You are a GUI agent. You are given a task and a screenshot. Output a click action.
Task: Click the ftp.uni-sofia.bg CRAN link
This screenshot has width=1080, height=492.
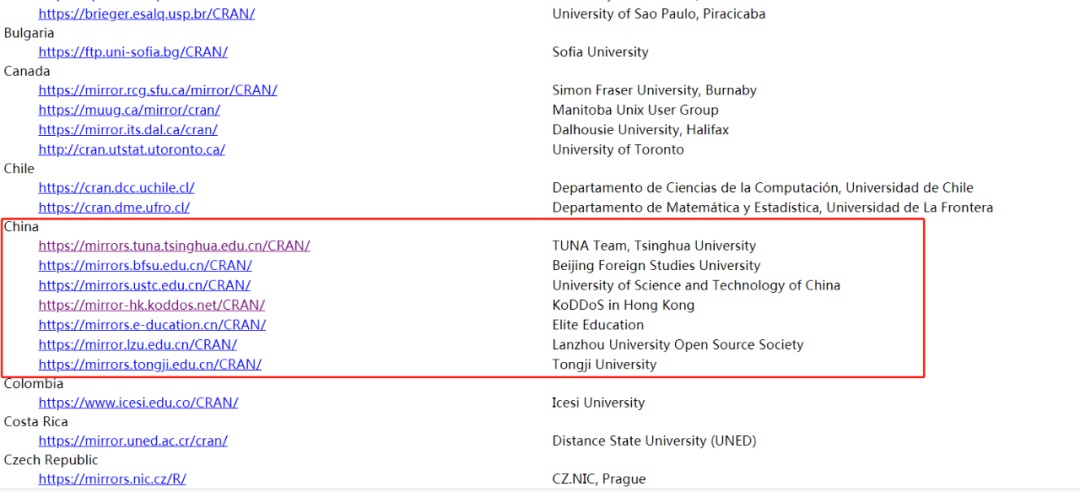coord(133,52)
